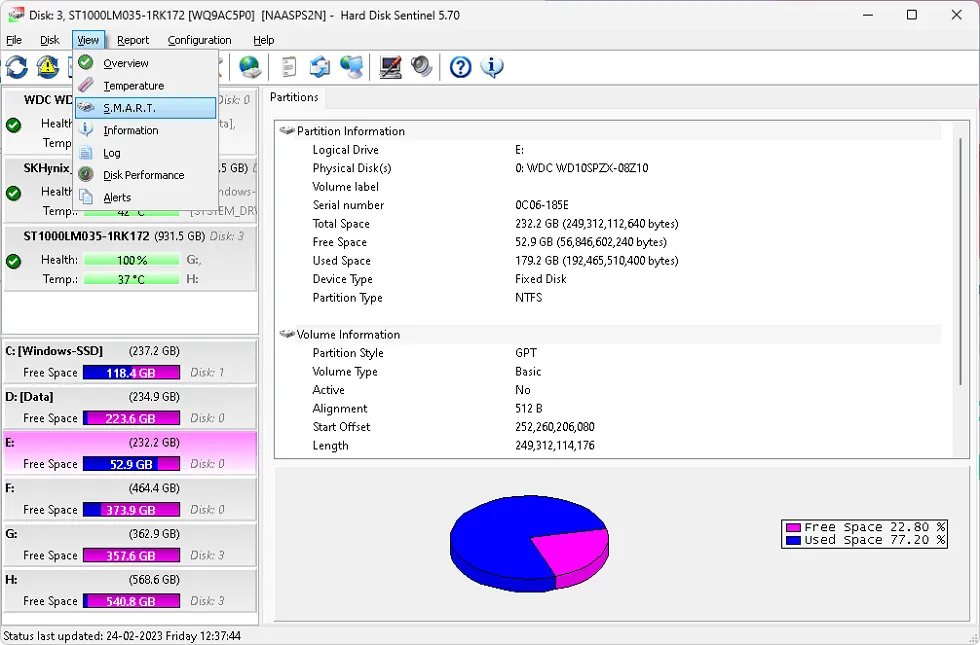Collapse the Volume Information section

[x=287, y=335]
